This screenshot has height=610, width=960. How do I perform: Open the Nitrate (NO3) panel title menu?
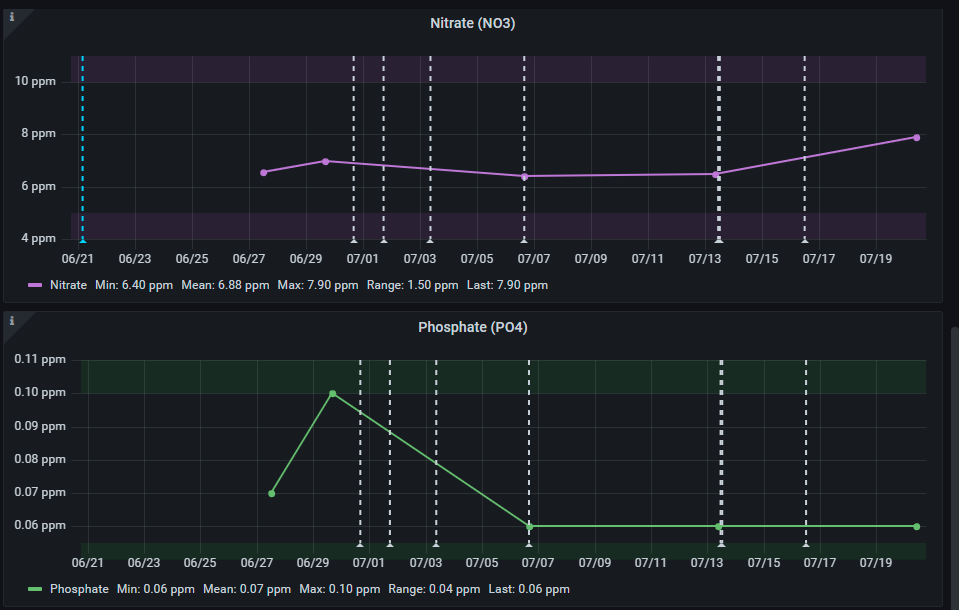click(x=473, y=23)
